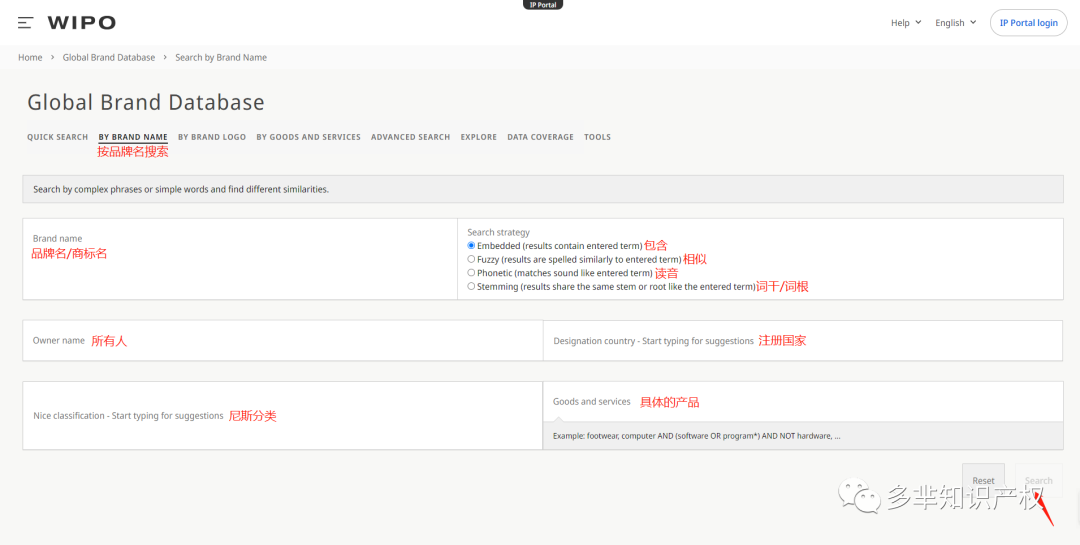Go to Home breadcrumb
Screen dimensions: 1080x545
point(30,57)
